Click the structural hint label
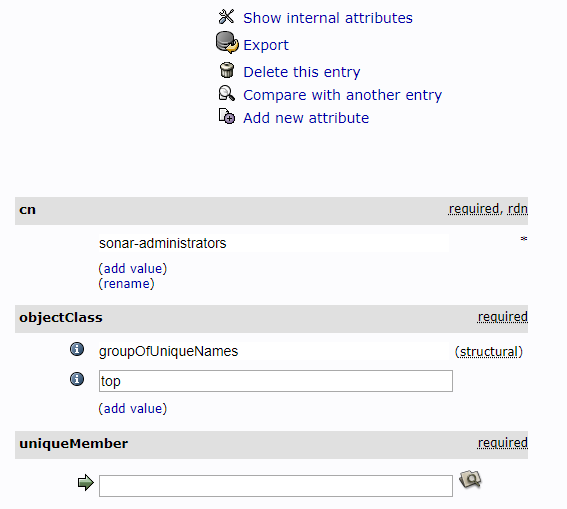The image size is (567, 509). click(489, 351)
